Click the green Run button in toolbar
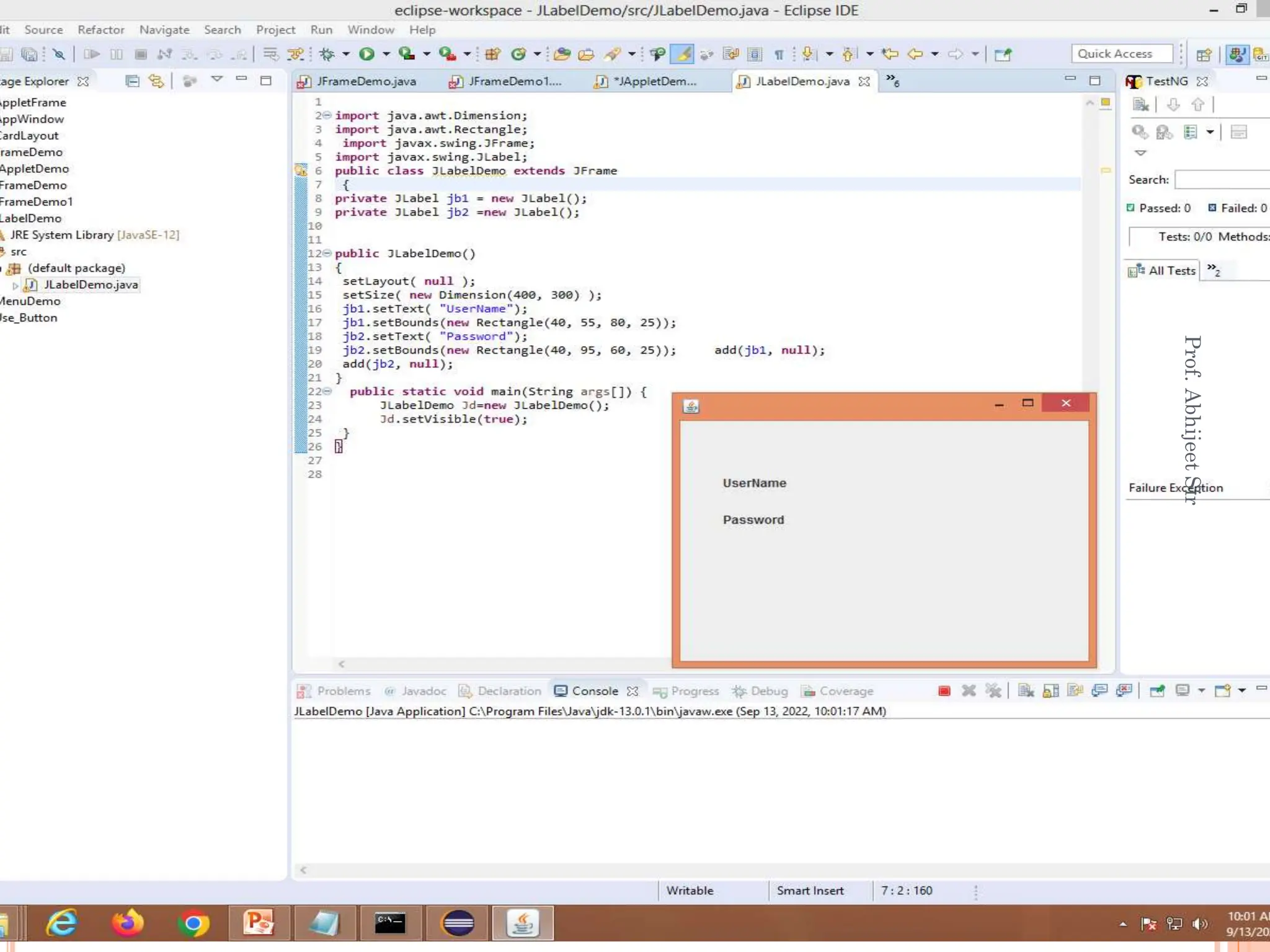1270x952 pixels. [366, 54]
